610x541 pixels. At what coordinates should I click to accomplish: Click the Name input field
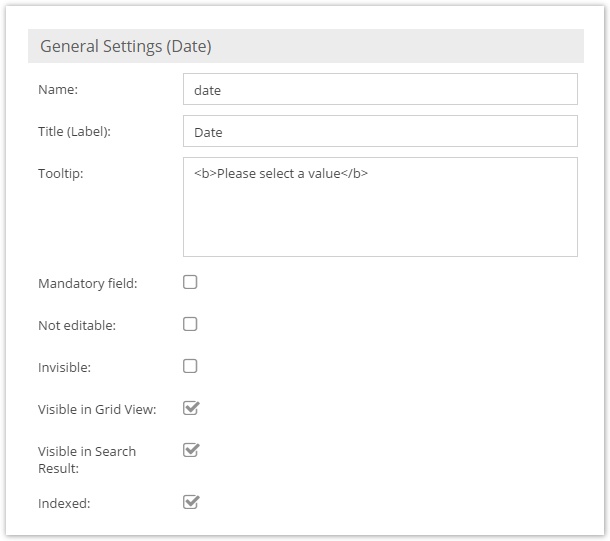380,89
